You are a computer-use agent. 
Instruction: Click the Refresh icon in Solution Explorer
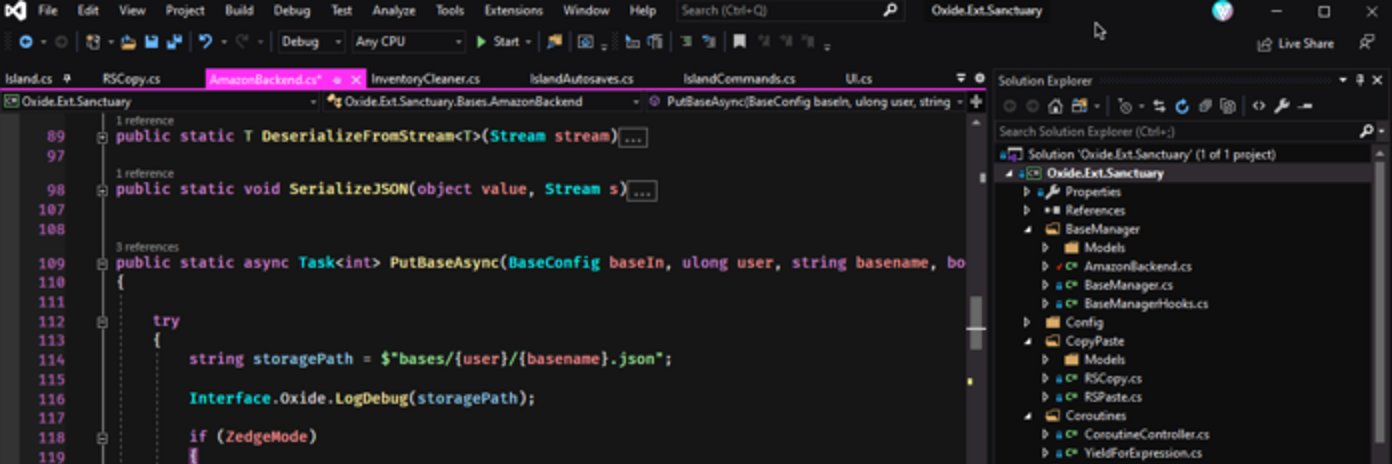(x=1182, y=106)
